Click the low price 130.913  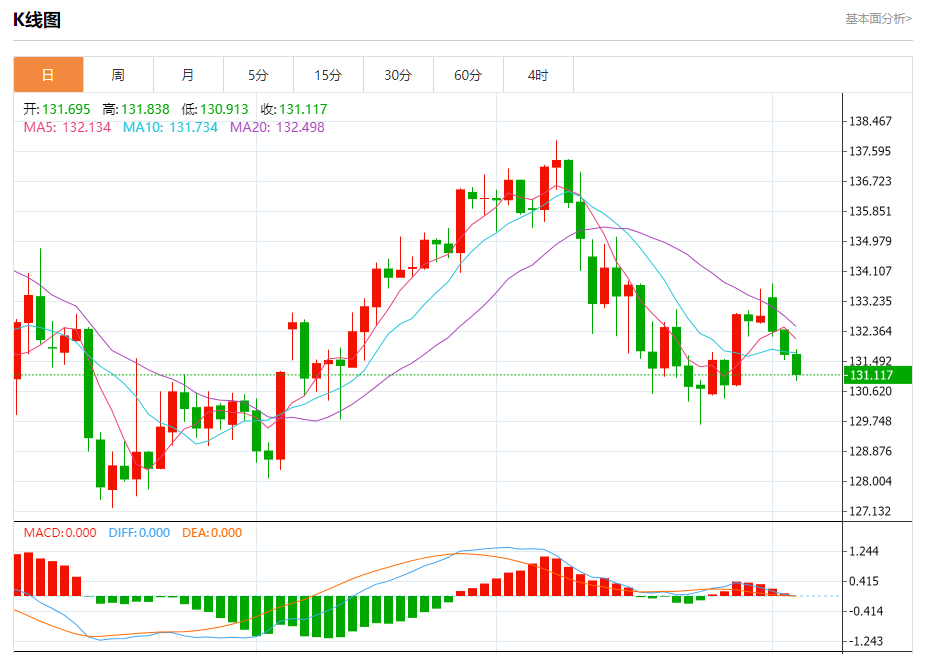(224, 109)
